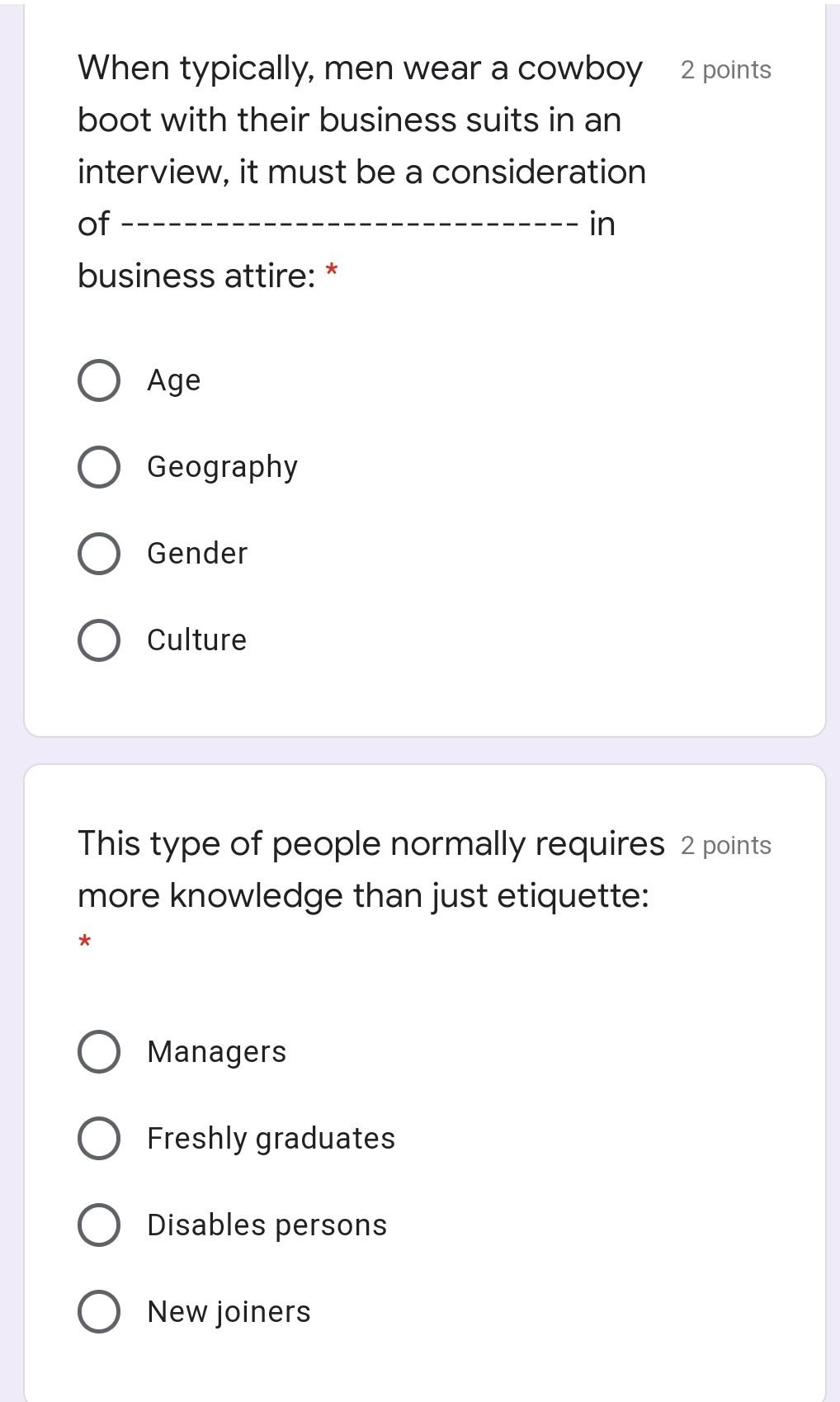
Task: Click the etiquette question's points label
Action: pyautogui.click(x=725, y=846)
